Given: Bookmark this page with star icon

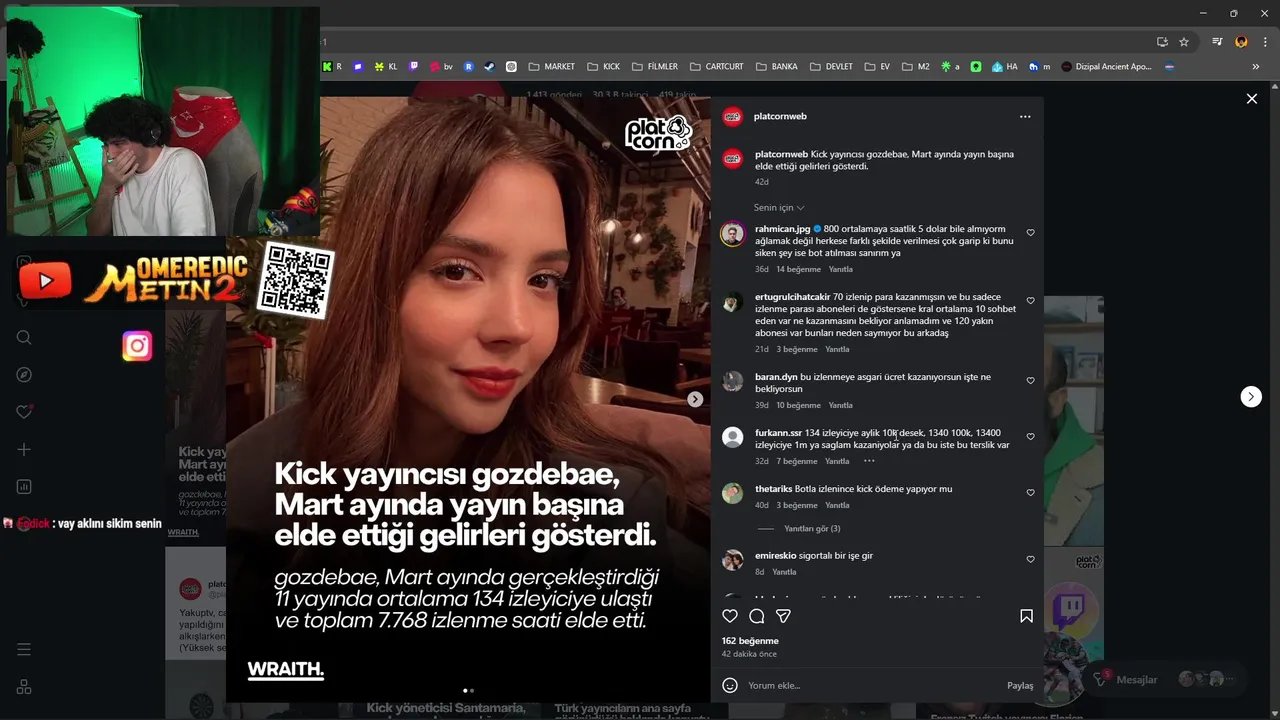Looking at the screenshot, I should point(1184,42).
